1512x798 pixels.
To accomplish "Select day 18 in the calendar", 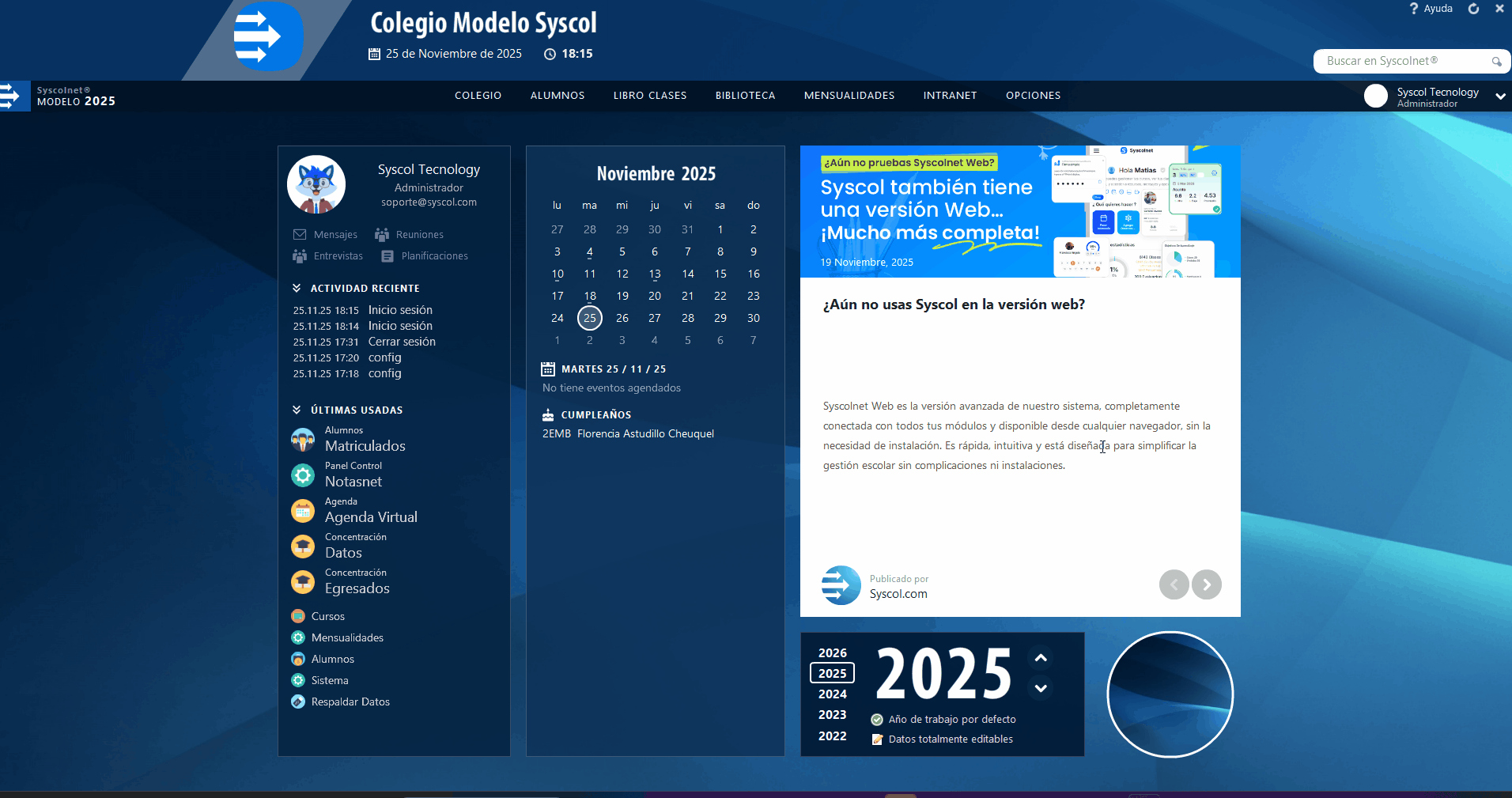I will click(590, 296).
